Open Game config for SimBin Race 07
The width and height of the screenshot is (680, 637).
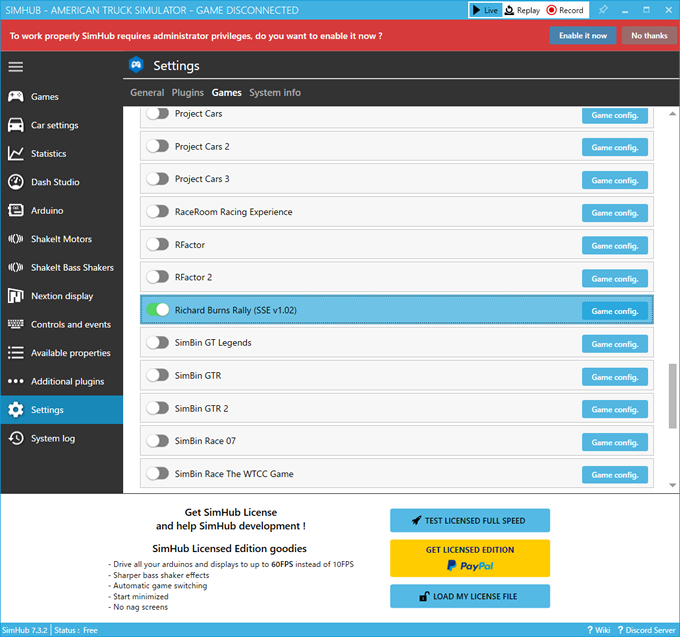615,442
